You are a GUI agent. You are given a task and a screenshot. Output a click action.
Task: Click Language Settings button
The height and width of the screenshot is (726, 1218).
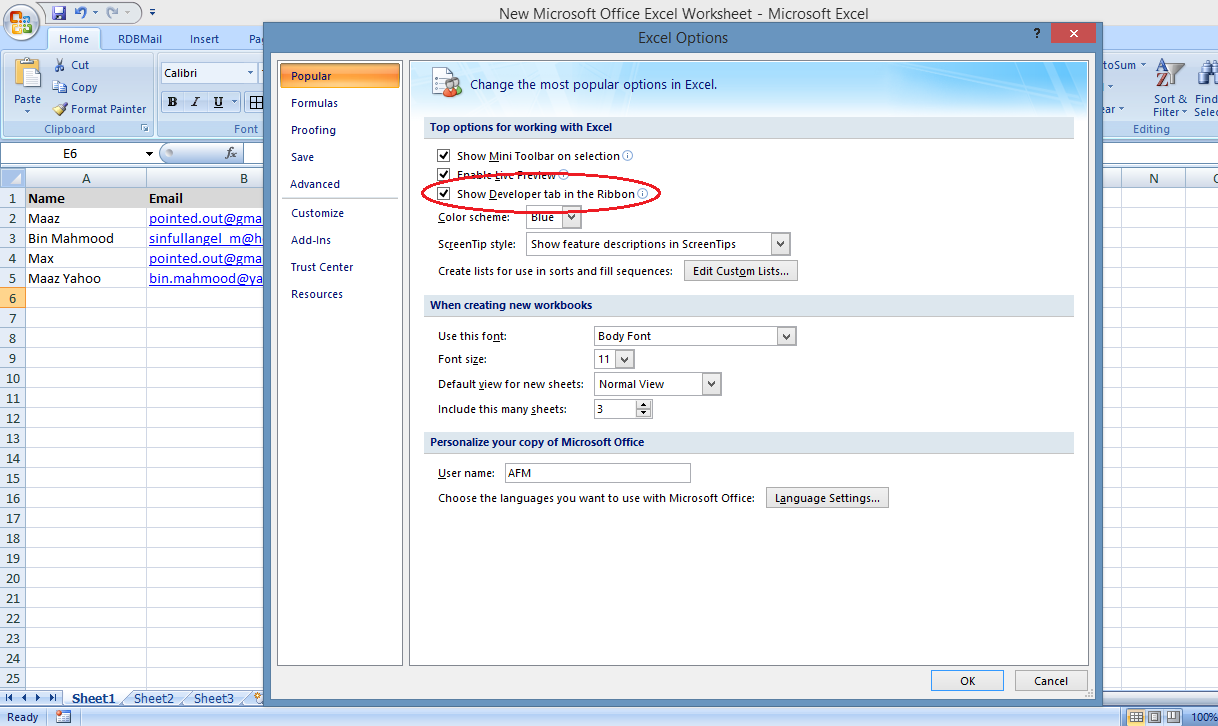(827, 498)
